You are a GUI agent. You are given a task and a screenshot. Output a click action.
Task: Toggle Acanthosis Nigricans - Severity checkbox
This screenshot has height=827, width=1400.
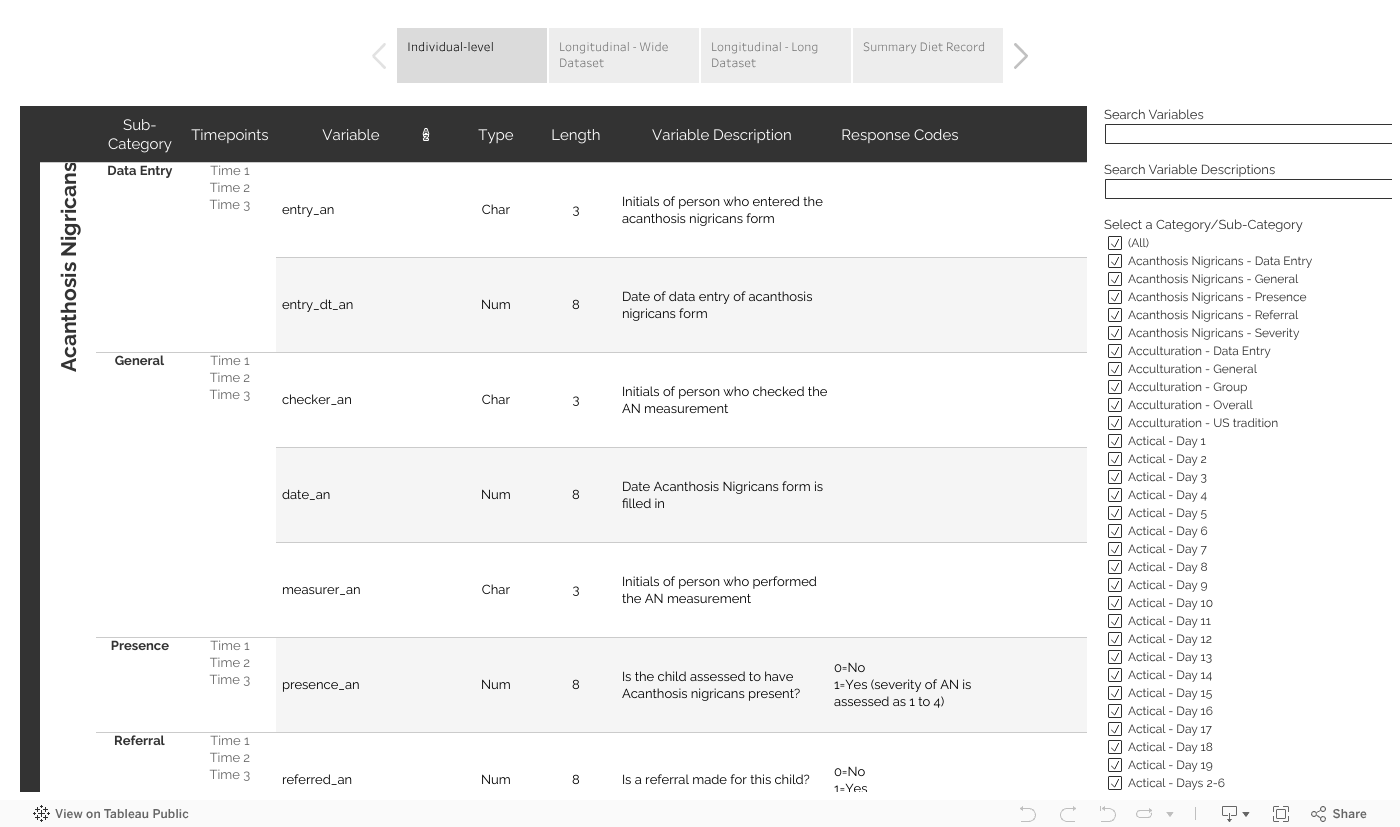(1115, 333)
